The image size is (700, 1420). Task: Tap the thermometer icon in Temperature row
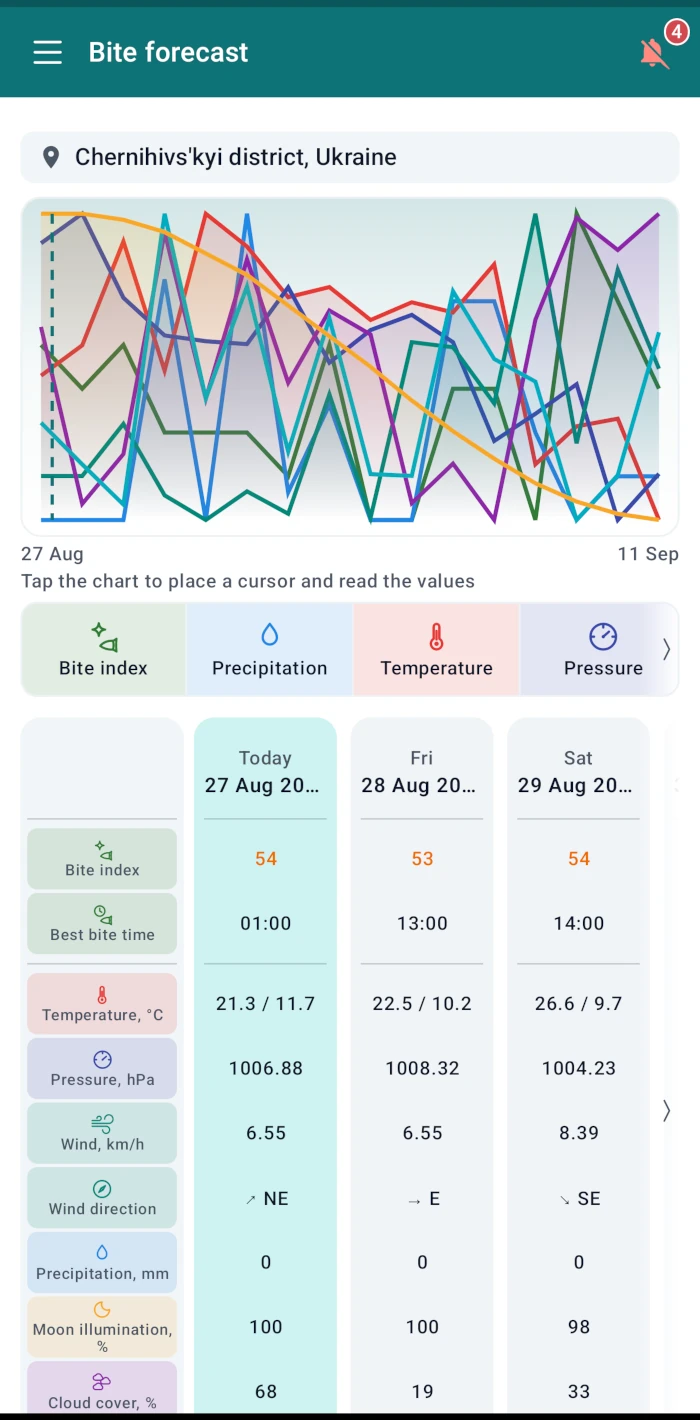point(102,995)
